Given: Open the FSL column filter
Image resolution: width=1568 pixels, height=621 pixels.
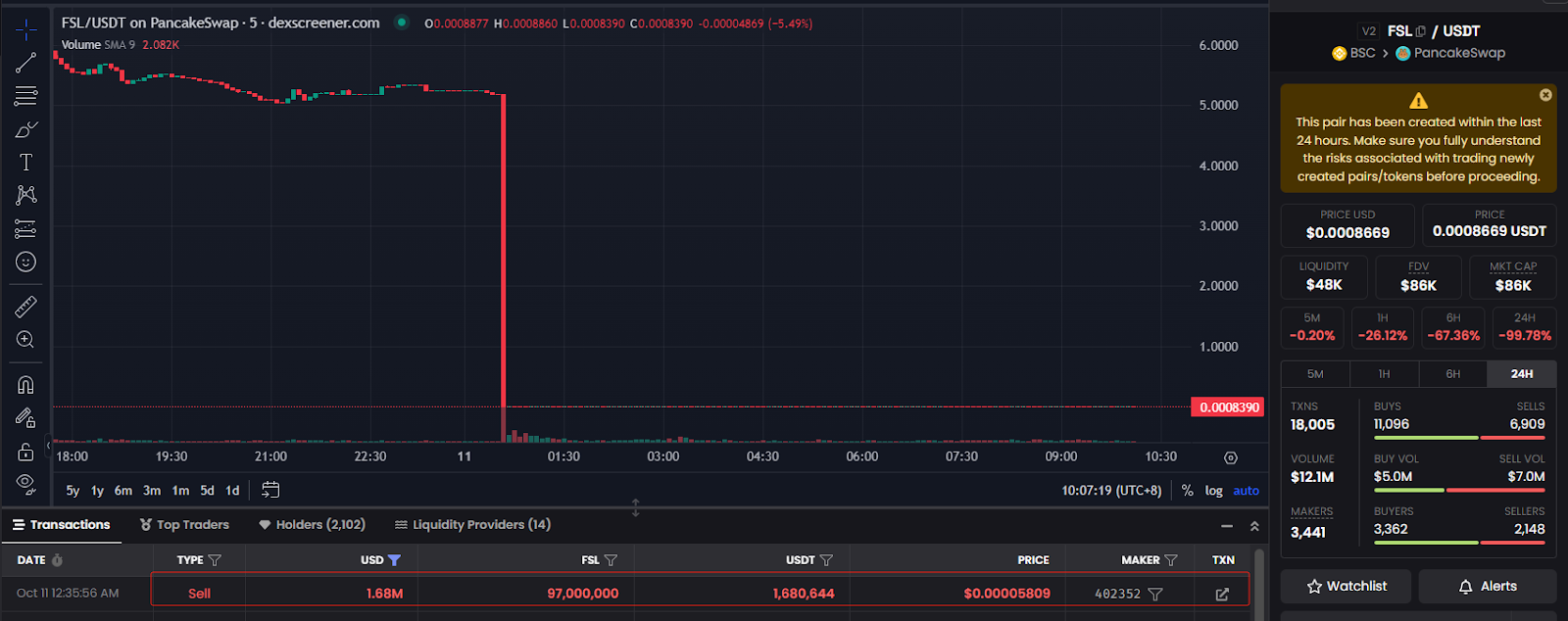Looking at the screenshot, I should tap(611, 560).
